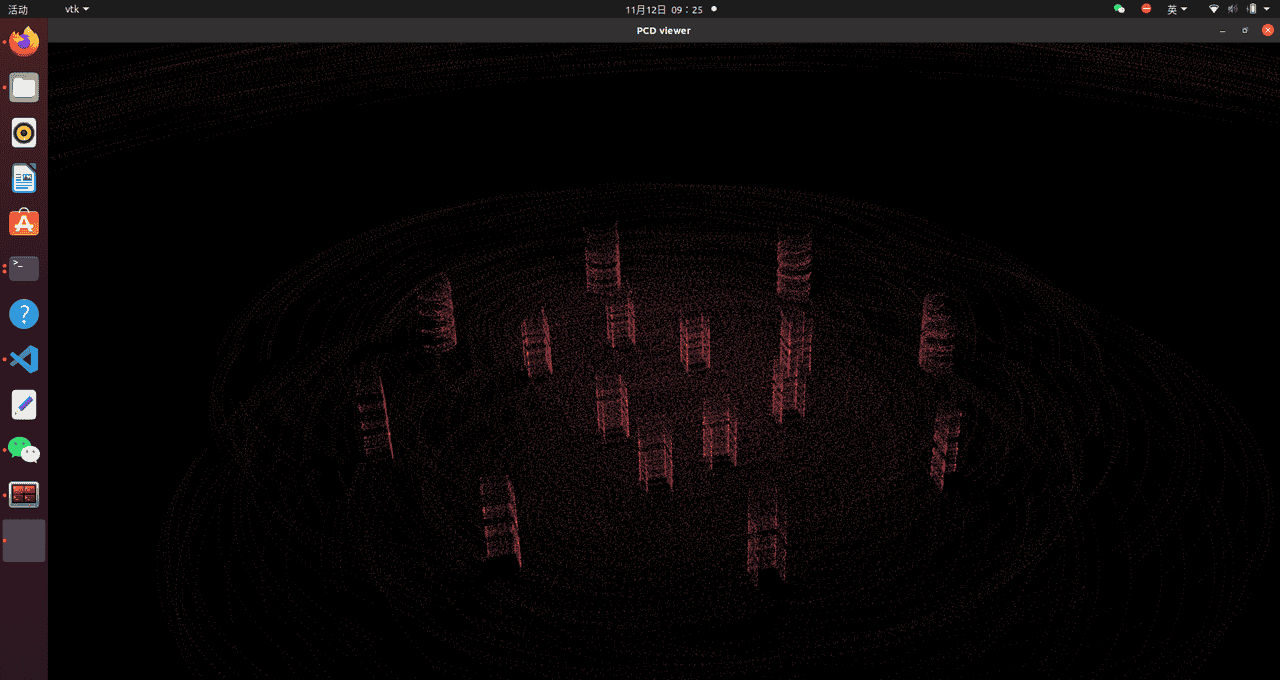
Task: Minimize the PCD viewer window
Action: 1222,31
